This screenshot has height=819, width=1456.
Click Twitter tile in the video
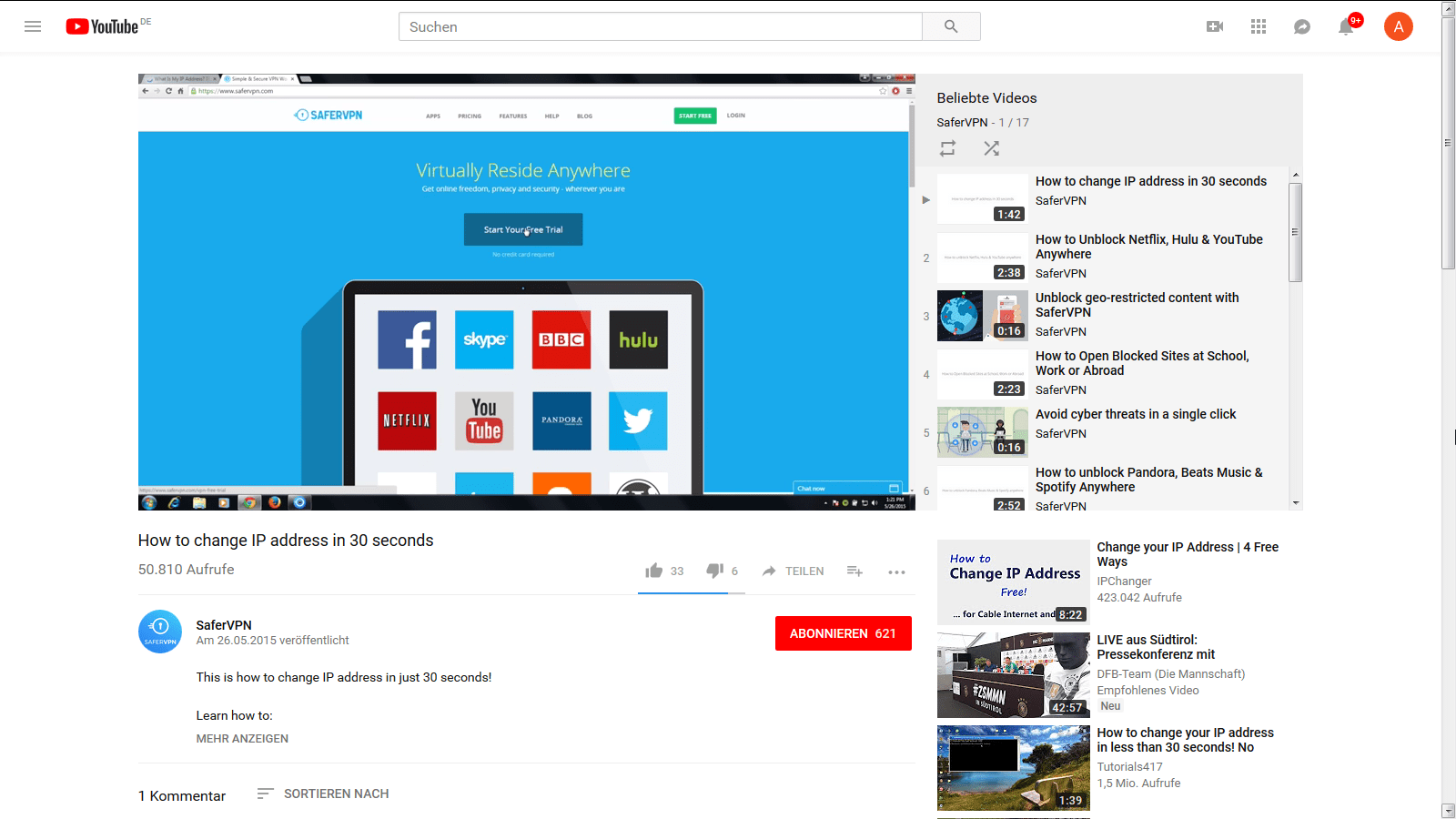pyautogui.click(x=638, y=420)
